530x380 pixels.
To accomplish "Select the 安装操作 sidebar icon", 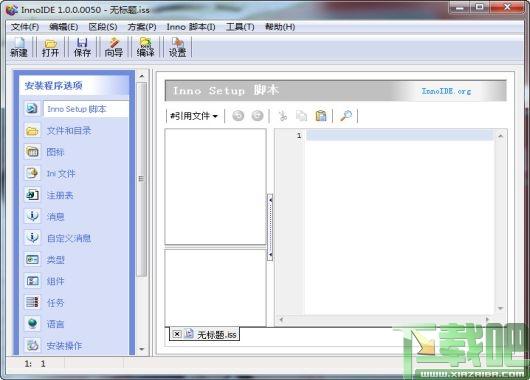I will click(x=32, y=346).
